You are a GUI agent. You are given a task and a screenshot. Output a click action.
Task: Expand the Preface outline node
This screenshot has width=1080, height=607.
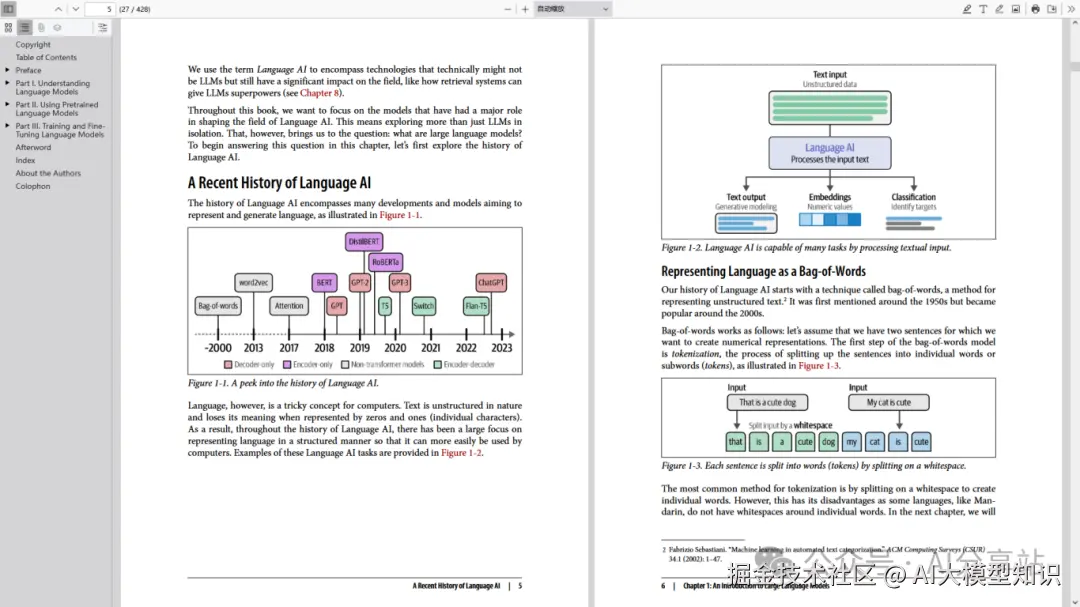pyautogui.click(x=8, y=70)
